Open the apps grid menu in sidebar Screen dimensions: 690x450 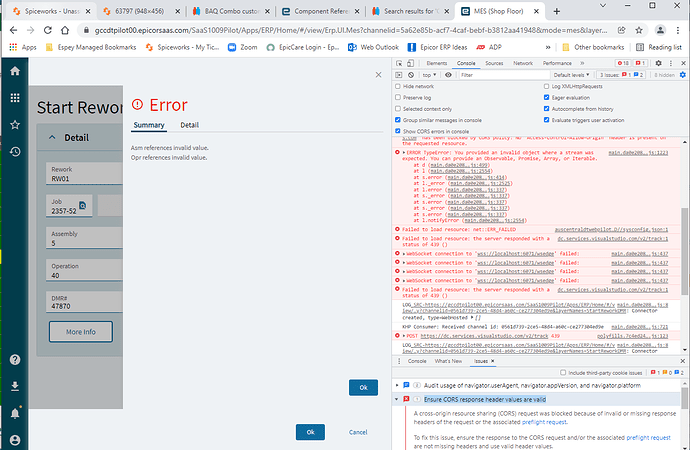[15, 98]
